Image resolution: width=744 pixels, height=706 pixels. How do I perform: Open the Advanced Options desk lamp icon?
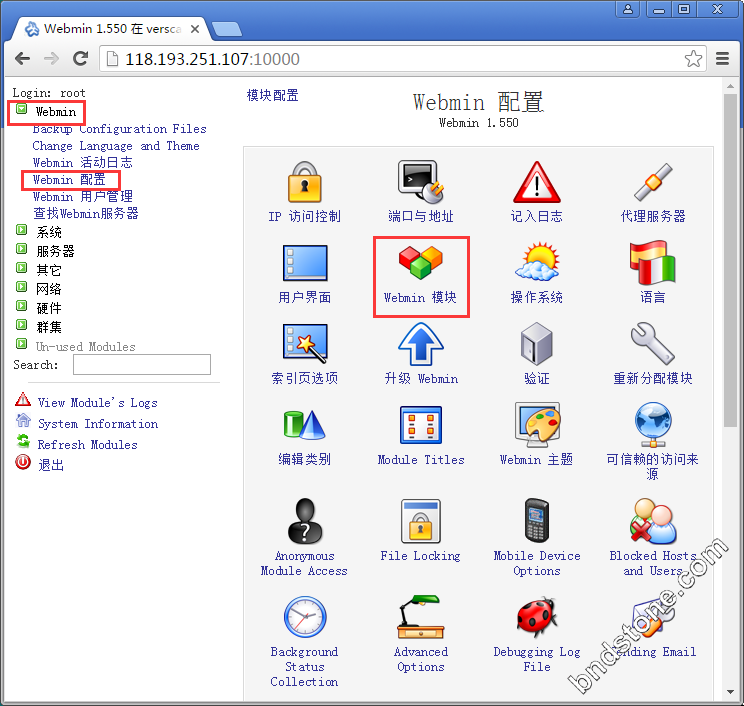pyautogui.click(x=420, y=617)
